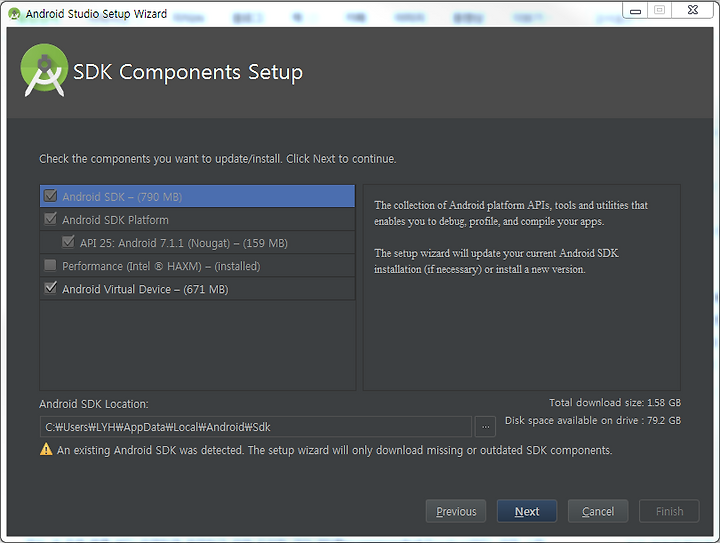Click the Android Studio logo in header

(44, 70)
